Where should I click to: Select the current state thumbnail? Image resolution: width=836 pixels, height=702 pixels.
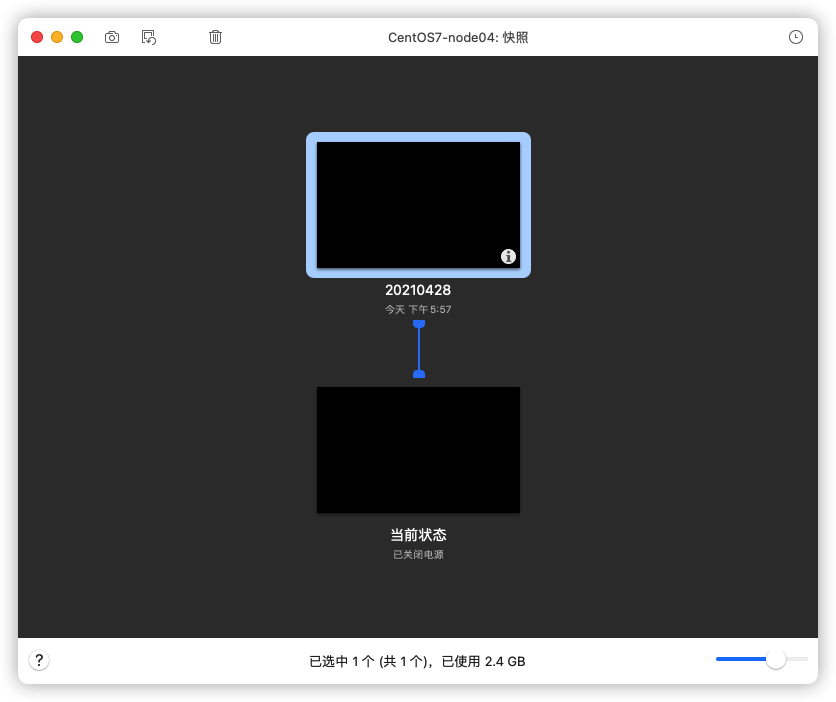[419, 450]
